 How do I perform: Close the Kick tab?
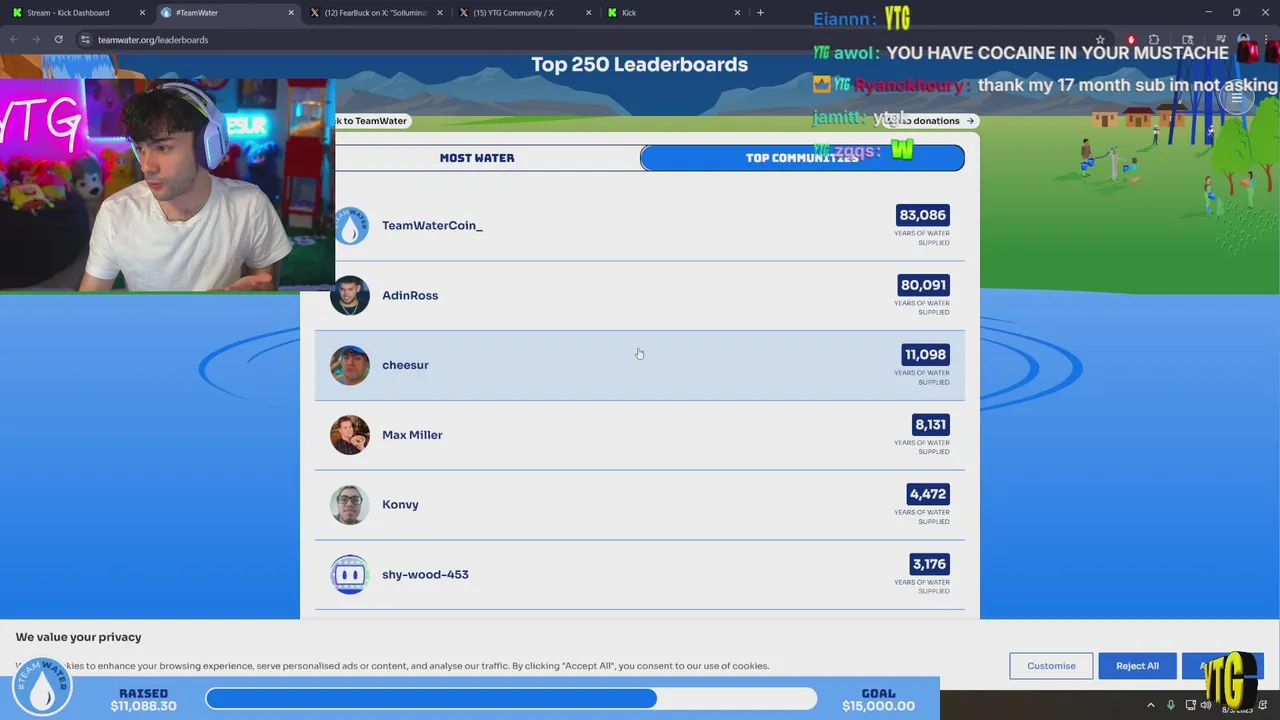(x=737, y=13)
